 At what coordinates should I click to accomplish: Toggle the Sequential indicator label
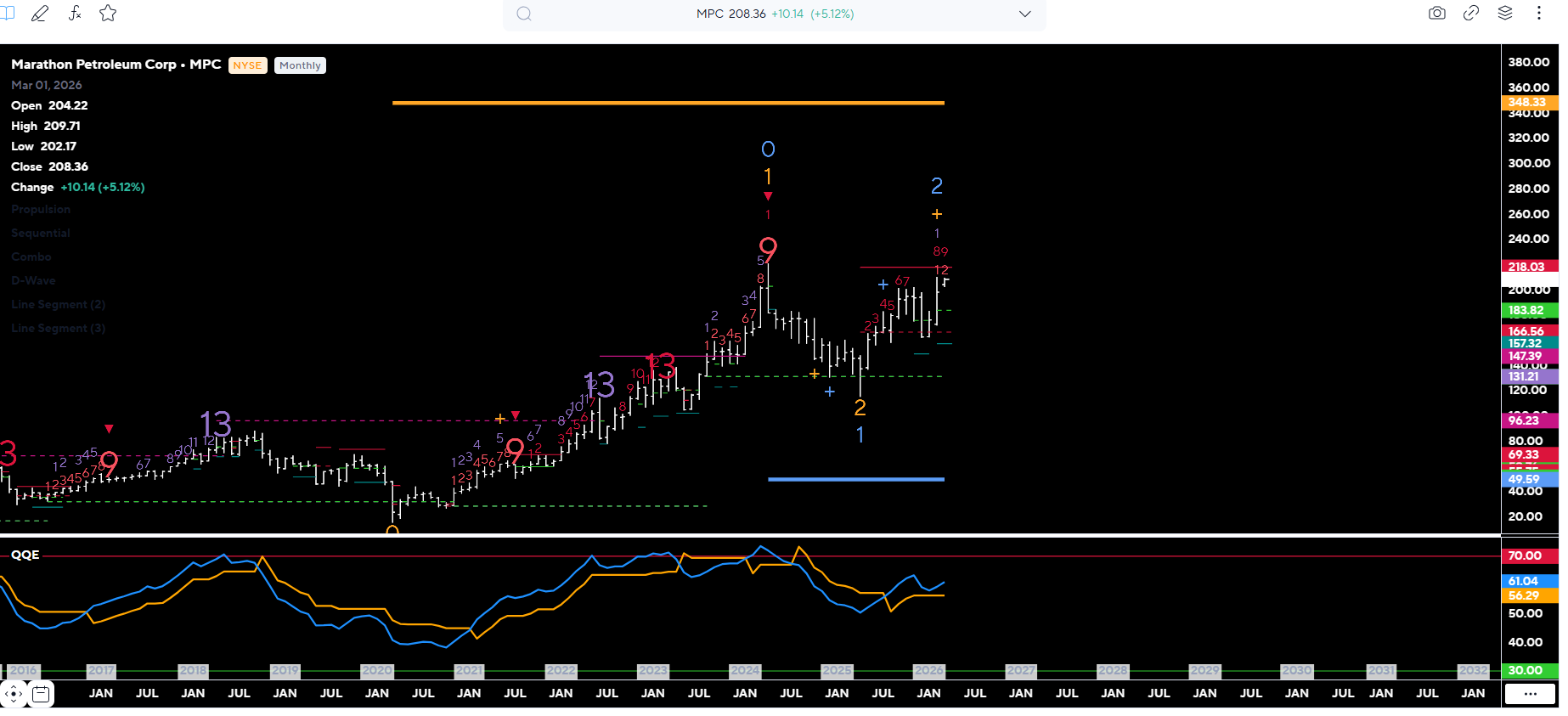click(x=41, y=234)
